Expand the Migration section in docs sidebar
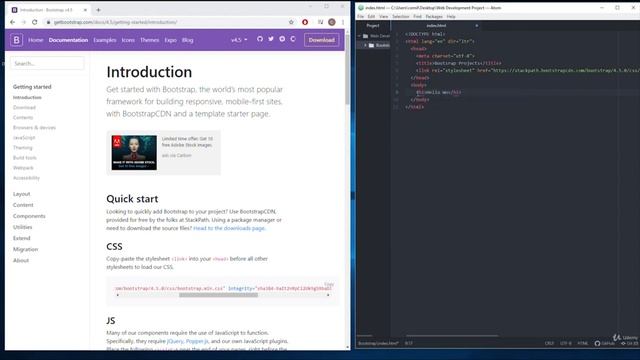640x360 pixels. (25, 249)
